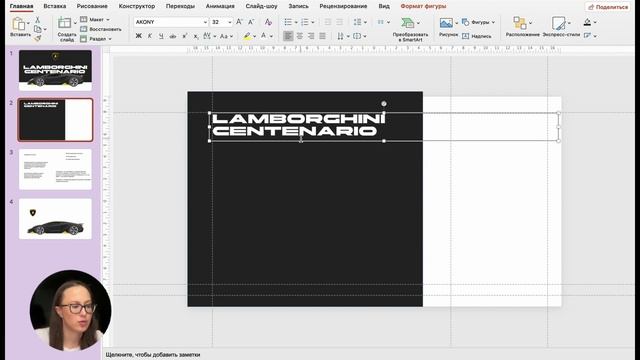Click the increase indent icon
640x360 pixels.
pyautogui.click(x=340, y=22)
